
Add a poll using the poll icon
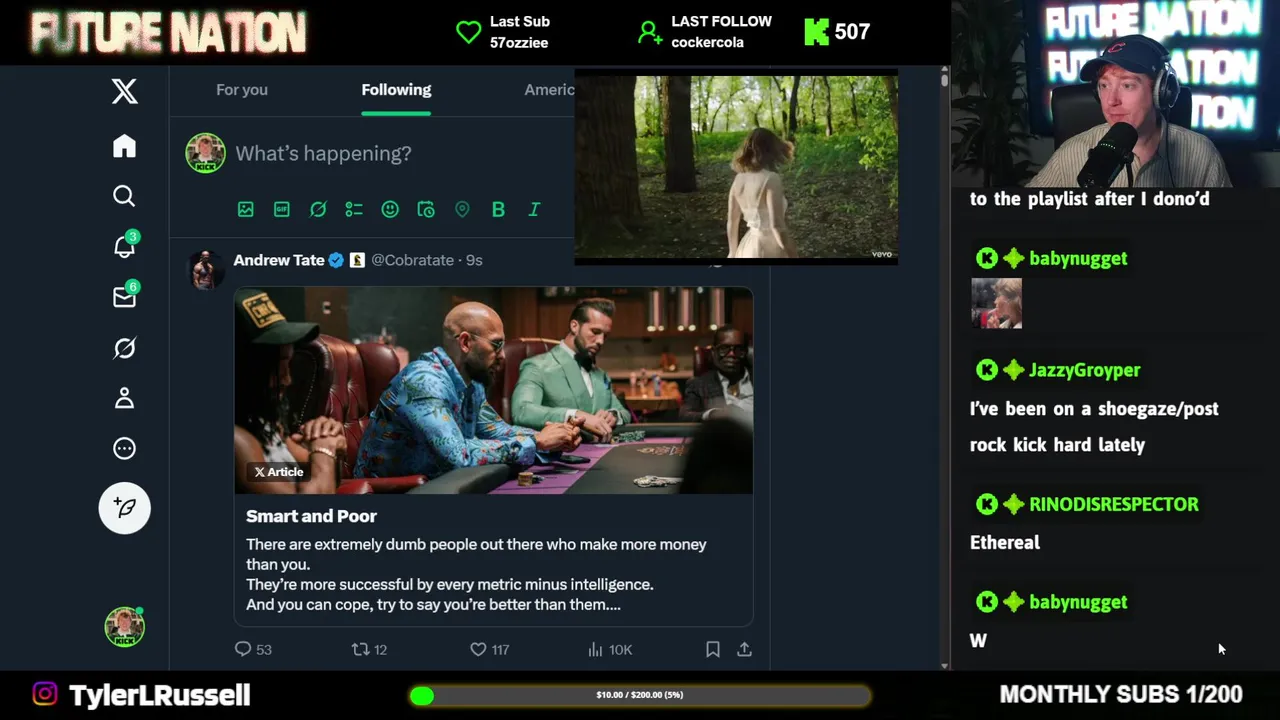(354, 209)
